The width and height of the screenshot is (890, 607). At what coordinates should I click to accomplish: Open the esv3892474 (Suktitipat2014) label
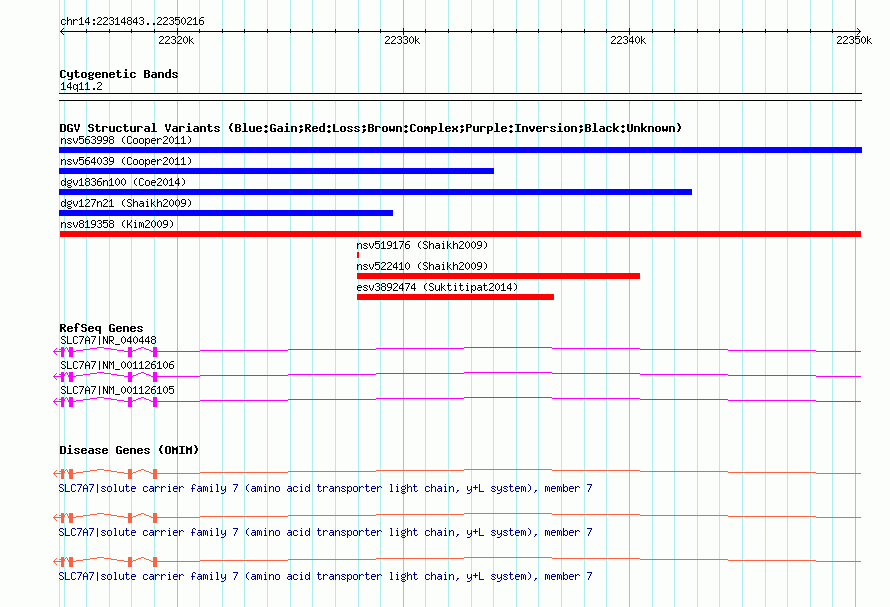(437, 287)
